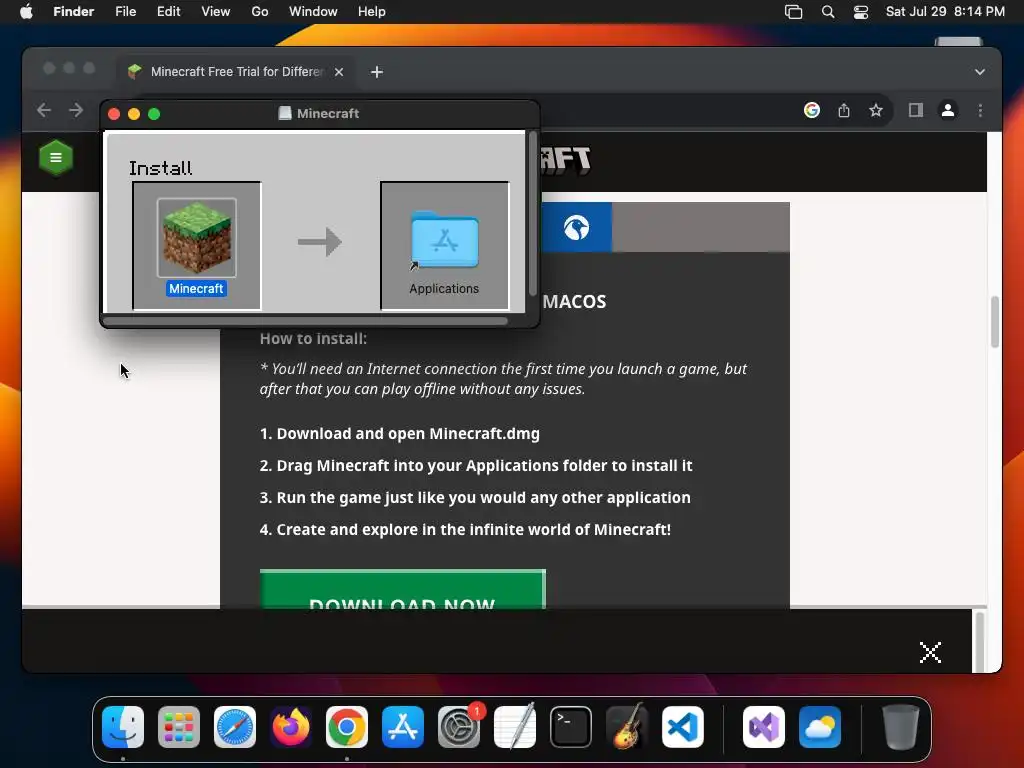The image size is (1024, 768).
Task: Click the Install heading in Minecraft window
Action: [161, 168]
